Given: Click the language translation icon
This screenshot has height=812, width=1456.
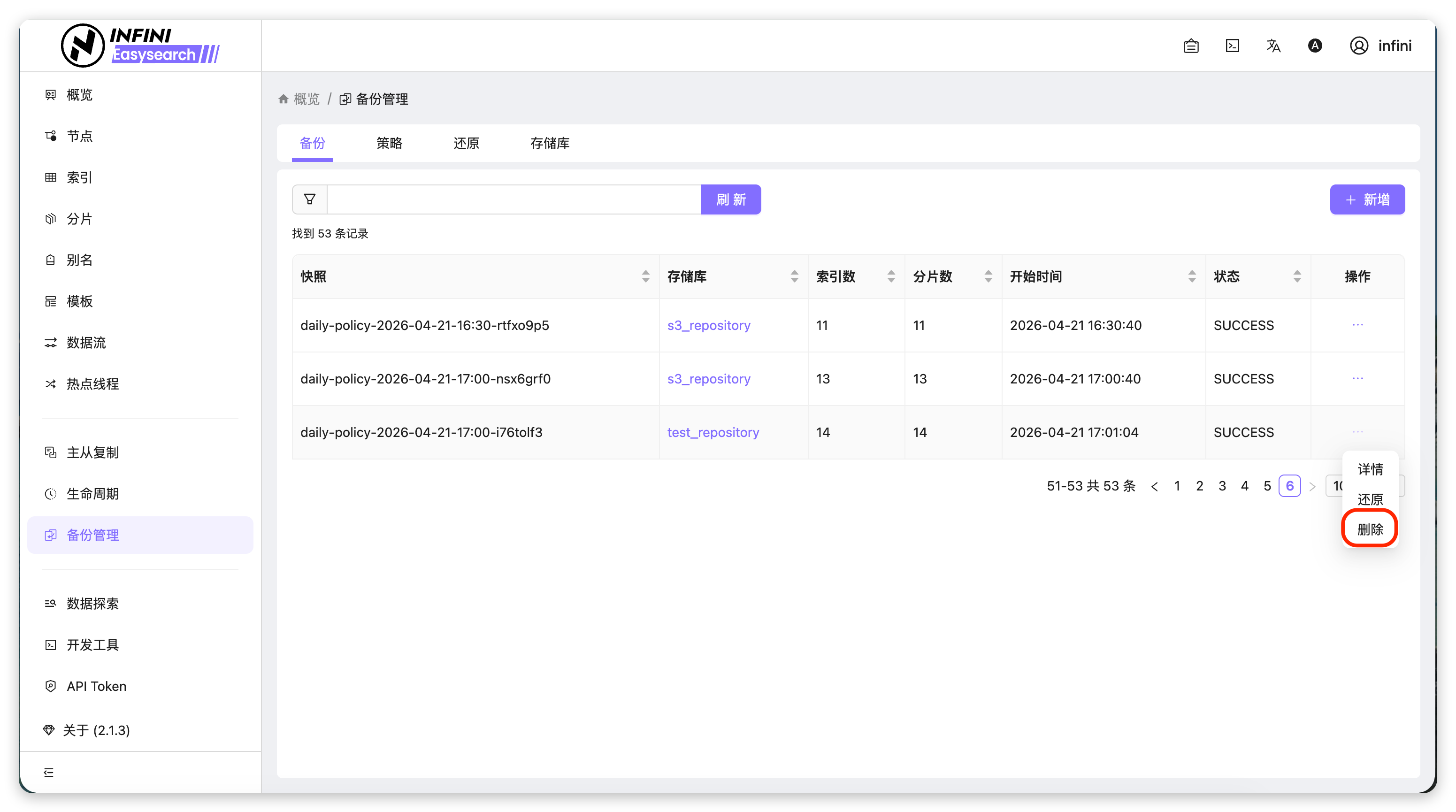Looking at the screenshot, I should coord(1273,46).
